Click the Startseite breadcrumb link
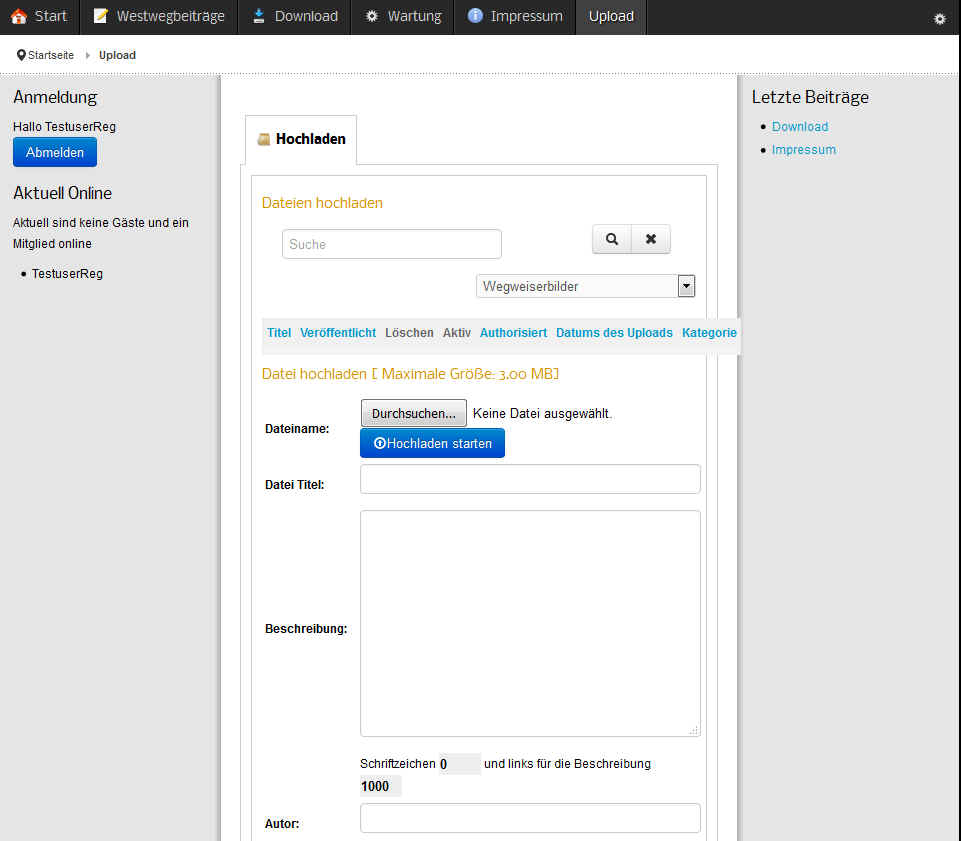961x841 pixels. (50, 55)
